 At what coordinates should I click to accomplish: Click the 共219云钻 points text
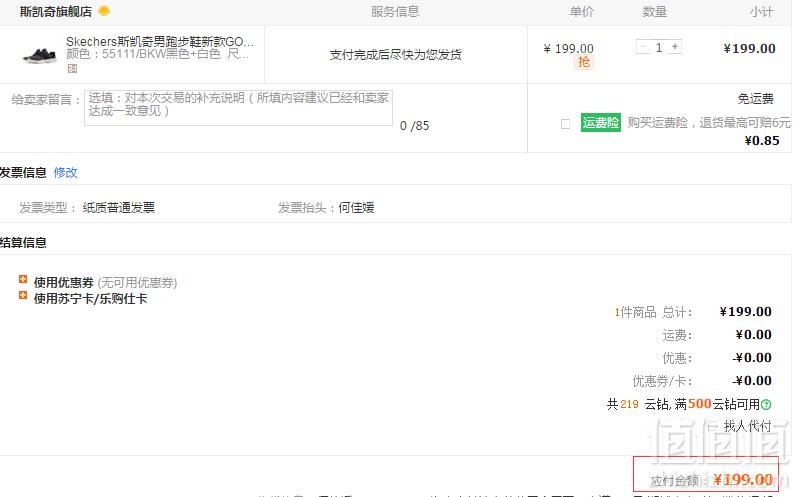tap(636, 404)
